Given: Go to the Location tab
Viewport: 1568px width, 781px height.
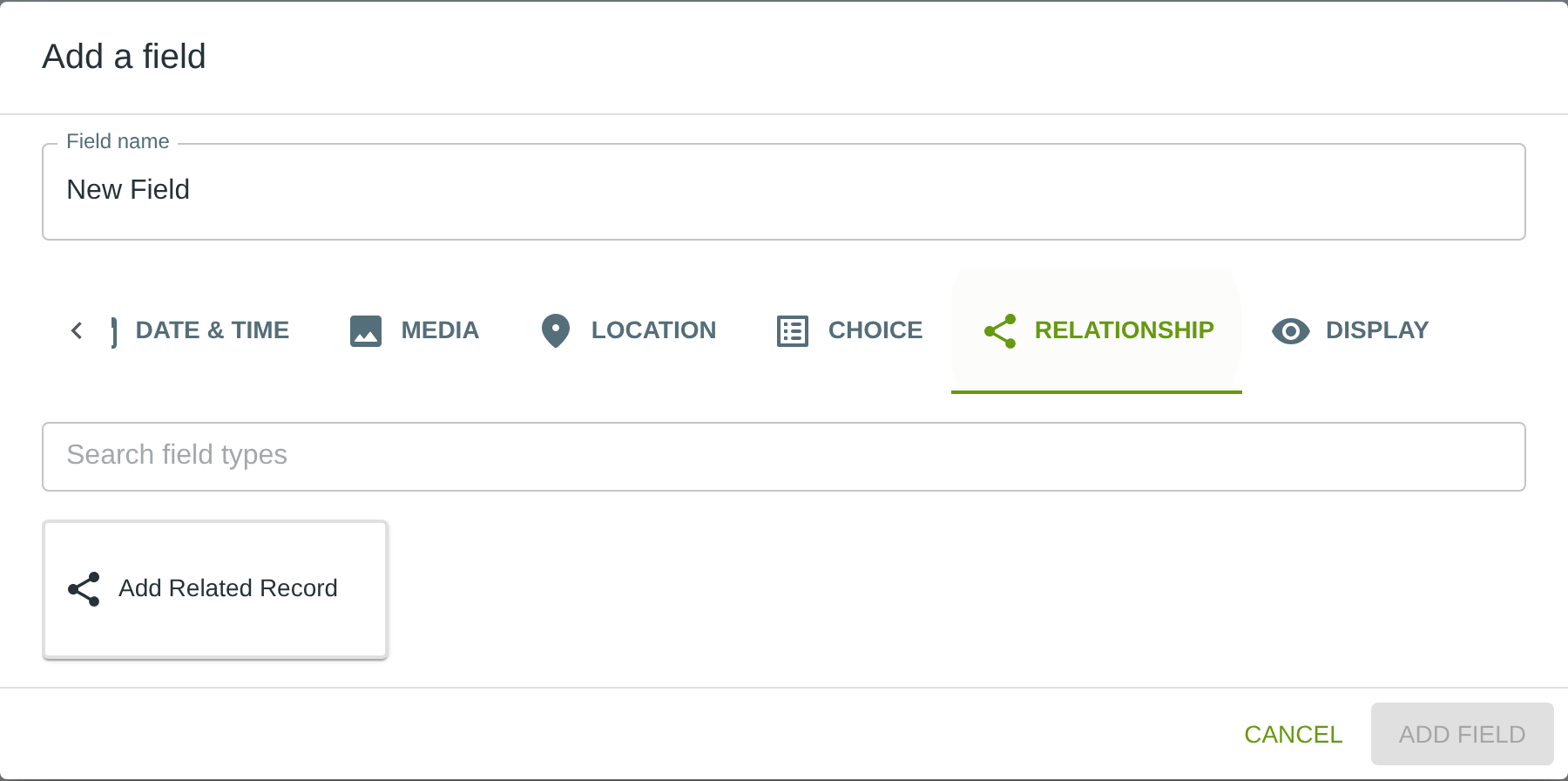Looking at the screenshot, I should [x=653, y=330].
